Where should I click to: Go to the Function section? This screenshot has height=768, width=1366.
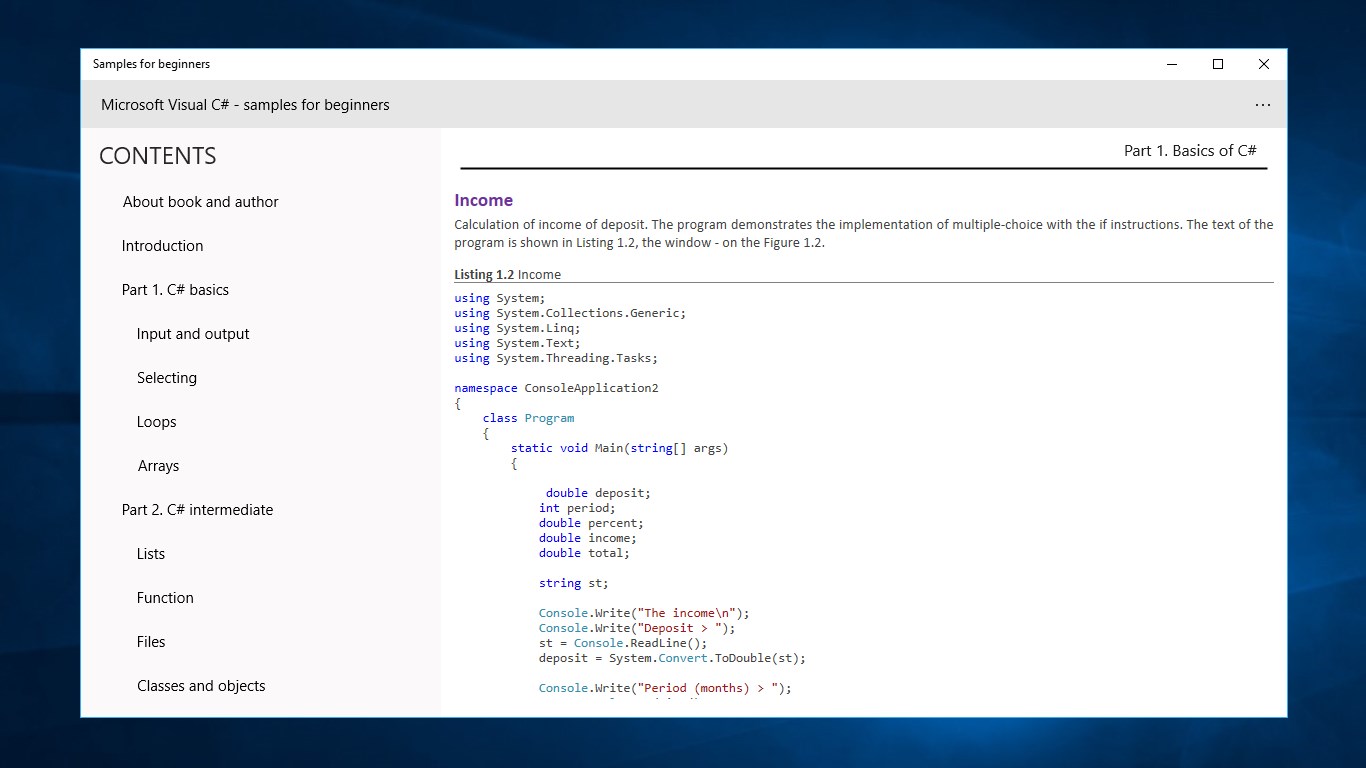tap(165, 598)
